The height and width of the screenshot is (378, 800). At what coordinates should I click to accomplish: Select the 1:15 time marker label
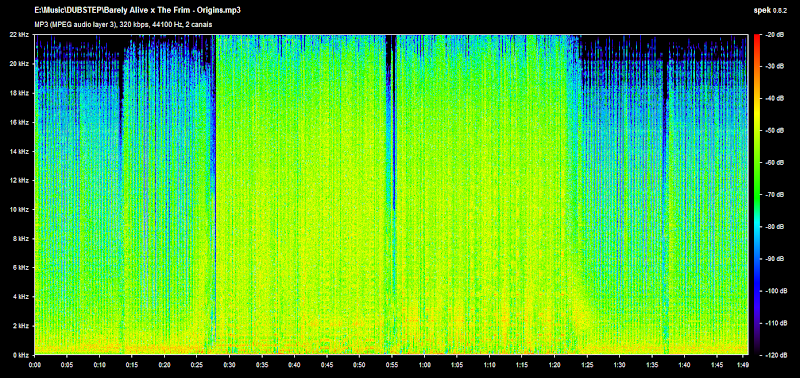click(522, 365)
